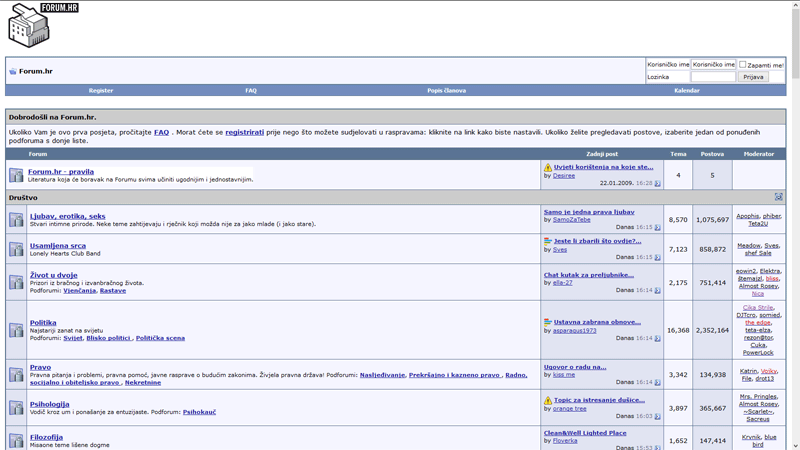Open the Politička scena subforum
Viewport: 800px width, 450px height.
pos(160,338)
